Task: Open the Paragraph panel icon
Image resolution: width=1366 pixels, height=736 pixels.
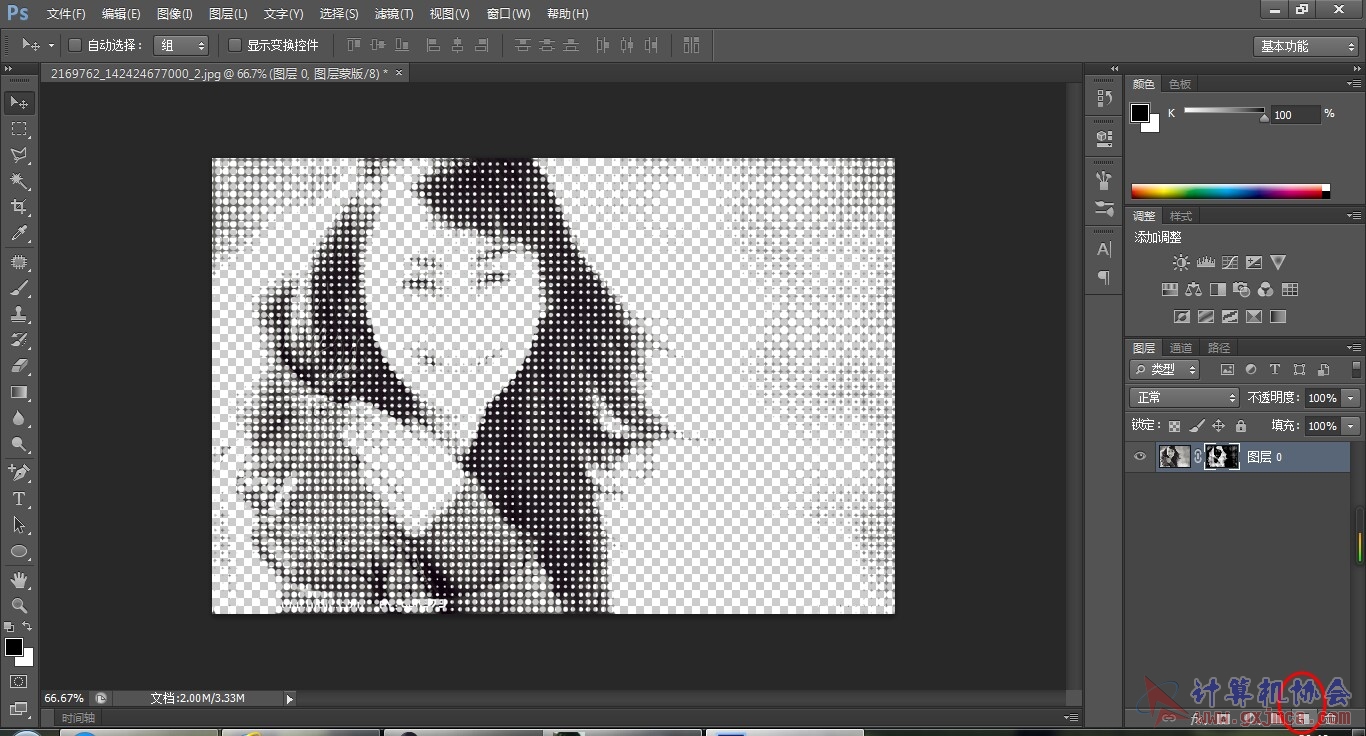Action: click(1104, 277)
